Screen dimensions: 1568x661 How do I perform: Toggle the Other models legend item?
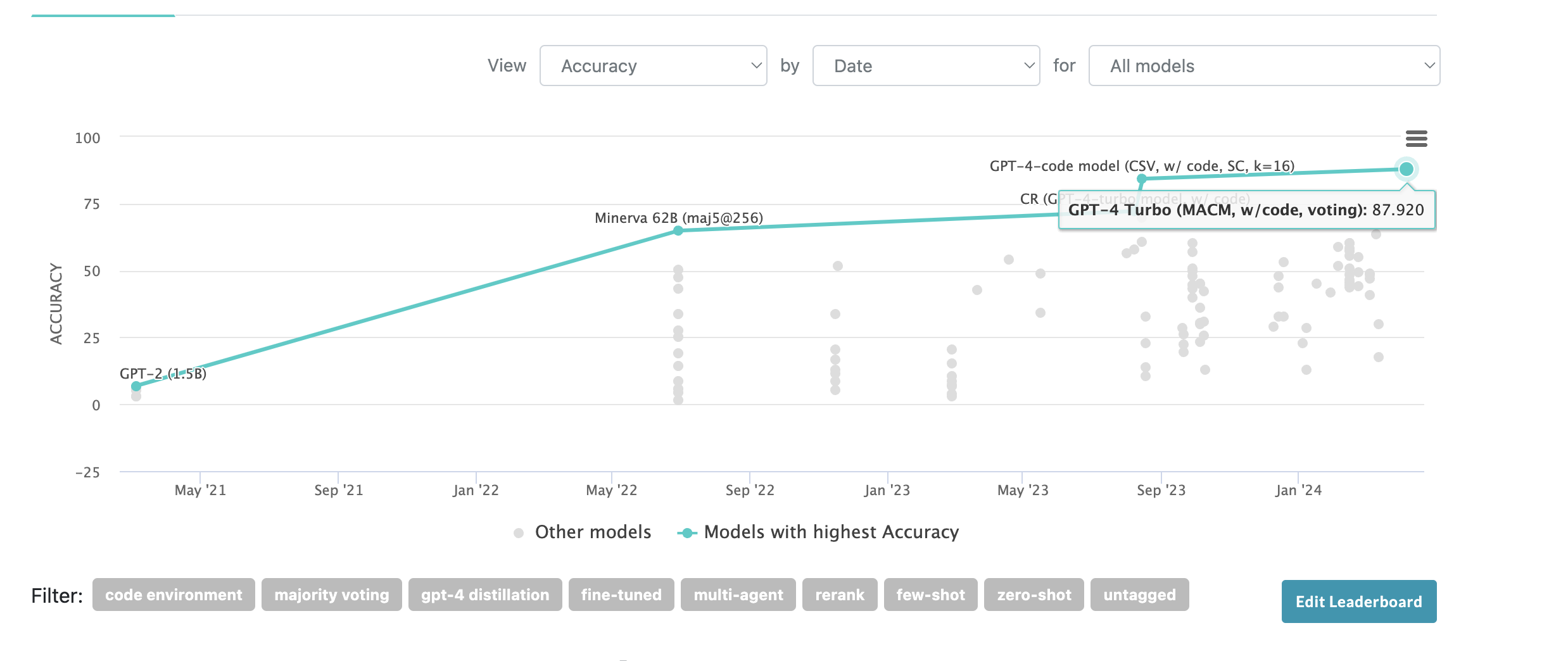(x=582, y=532)
